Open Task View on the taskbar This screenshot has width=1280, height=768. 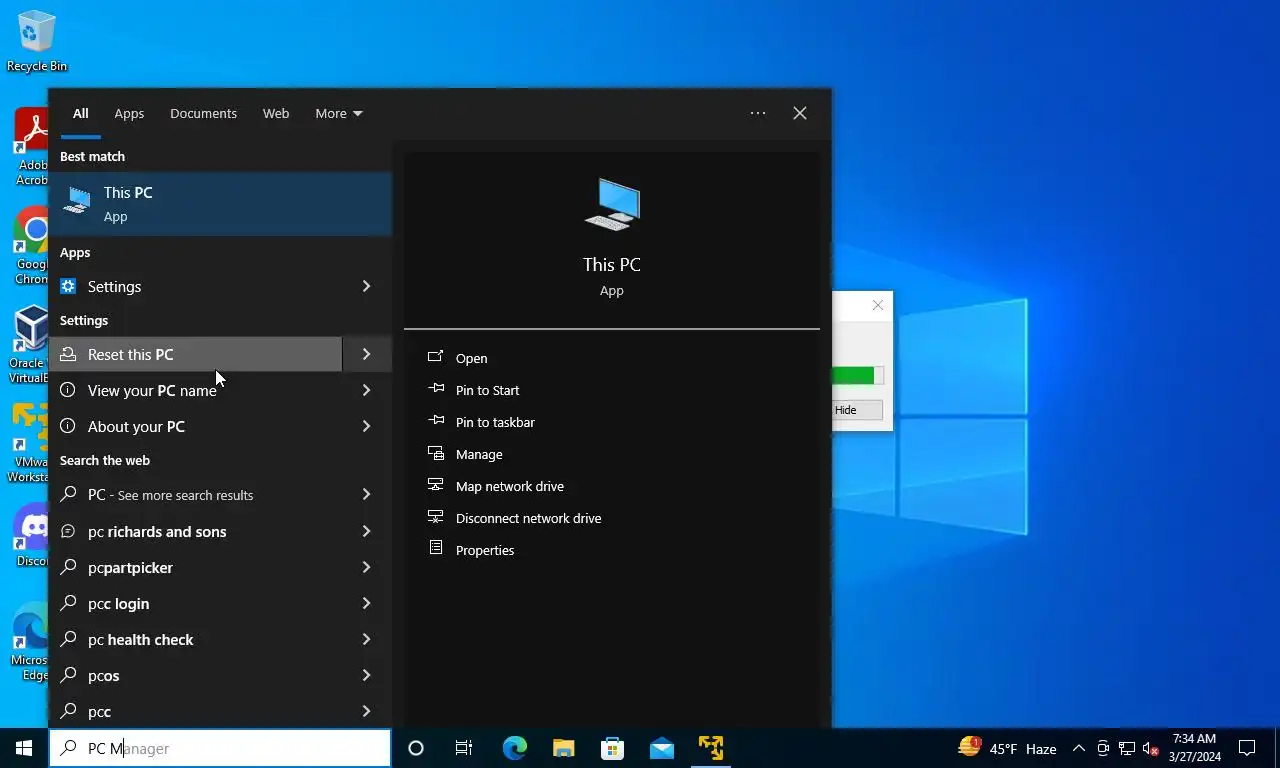pos(464,748)
